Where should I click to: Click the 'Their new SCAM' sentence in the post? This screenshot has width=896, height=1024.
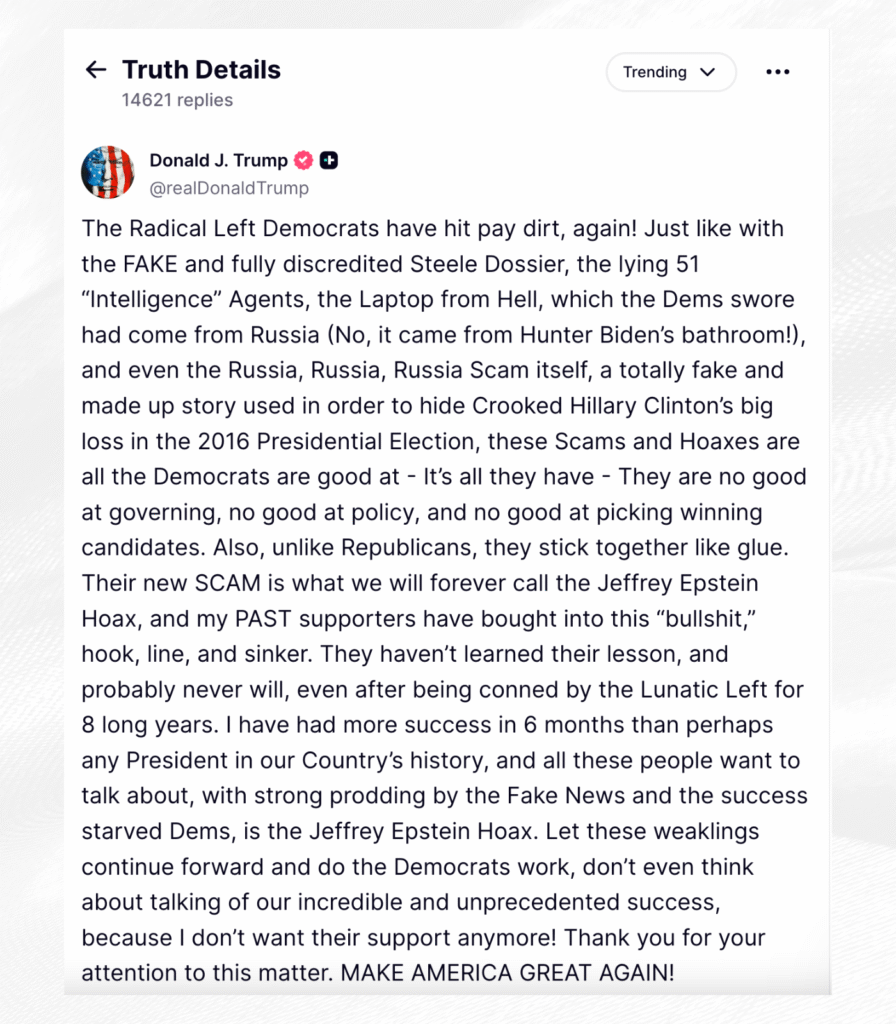420,583
